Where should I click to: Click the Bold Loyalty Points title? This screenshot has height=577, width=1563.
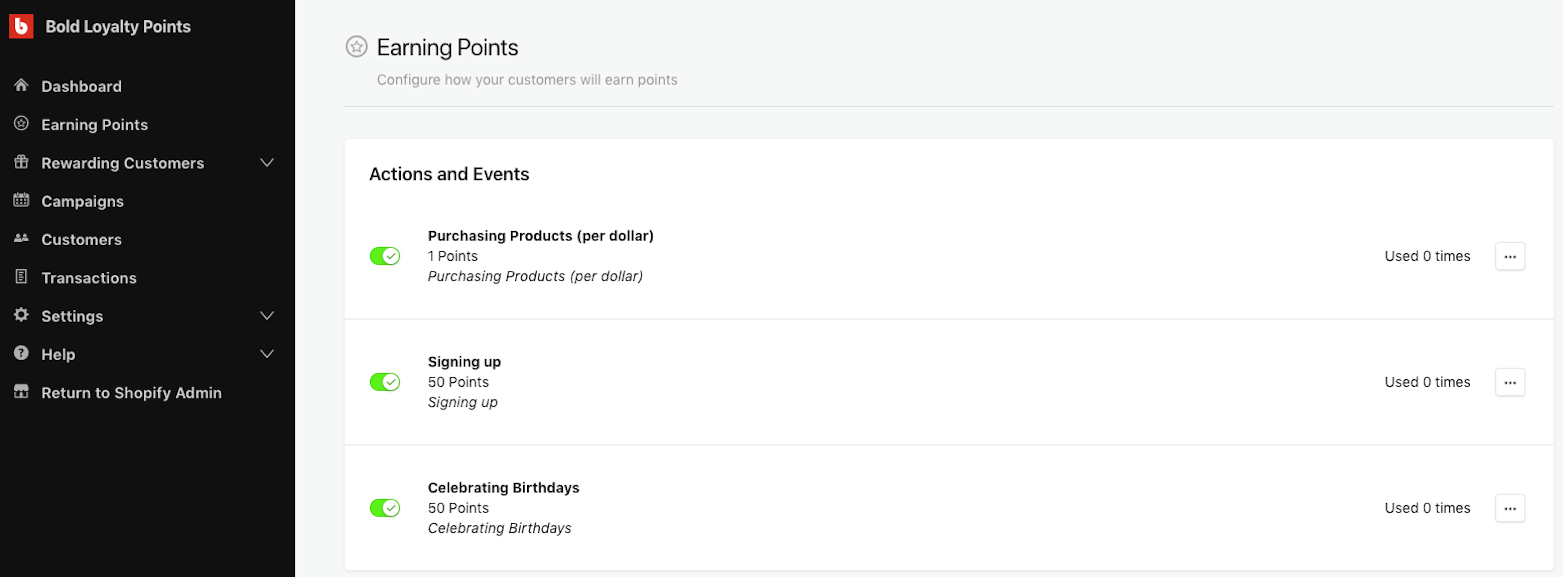118,27
